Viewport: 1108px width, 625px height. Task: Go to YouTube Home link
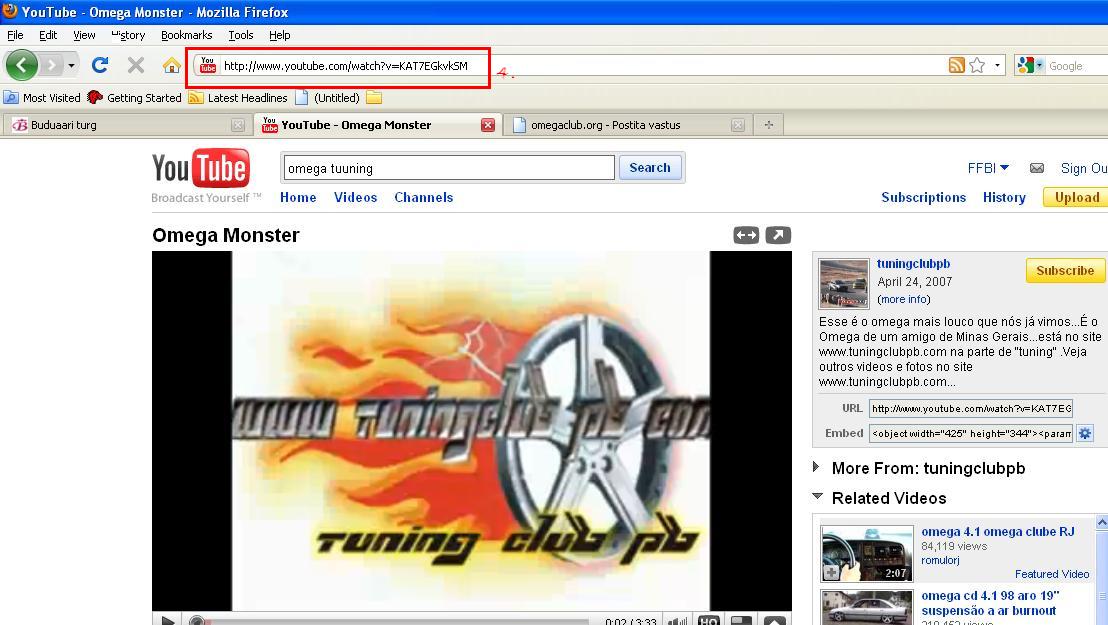298,198
